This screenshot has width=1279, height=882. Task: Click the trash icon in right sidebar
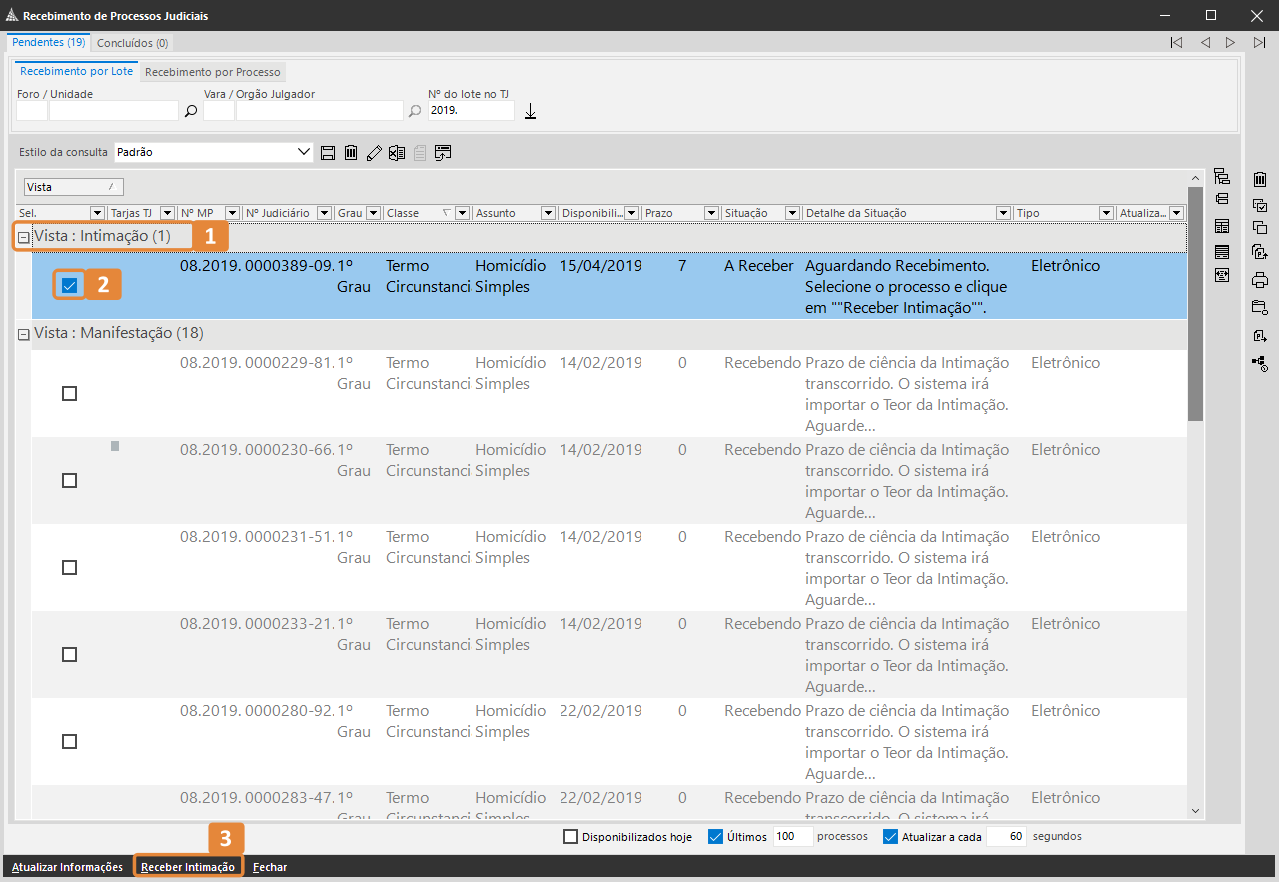(1260, 180)
